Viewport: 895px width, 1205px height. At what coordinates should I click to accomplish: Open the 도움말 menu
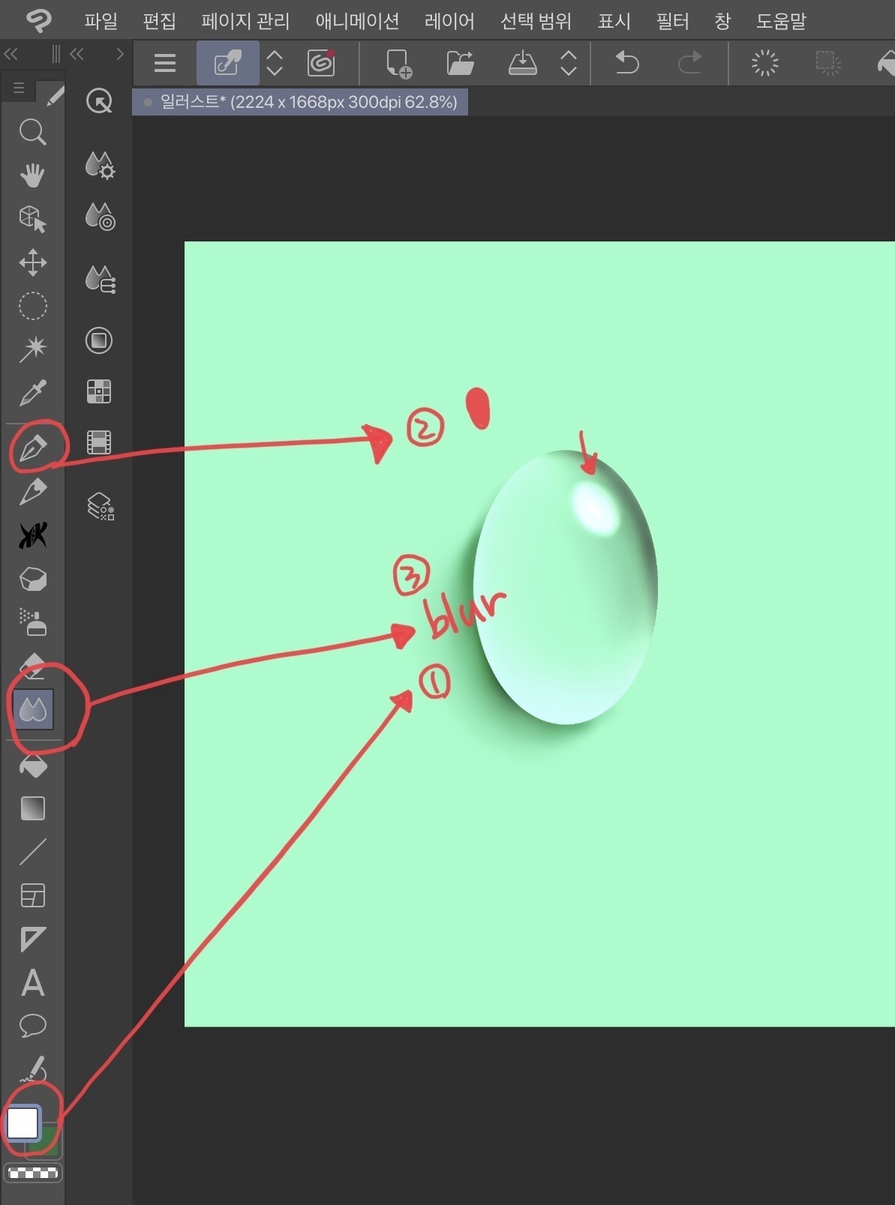[781, 21]
